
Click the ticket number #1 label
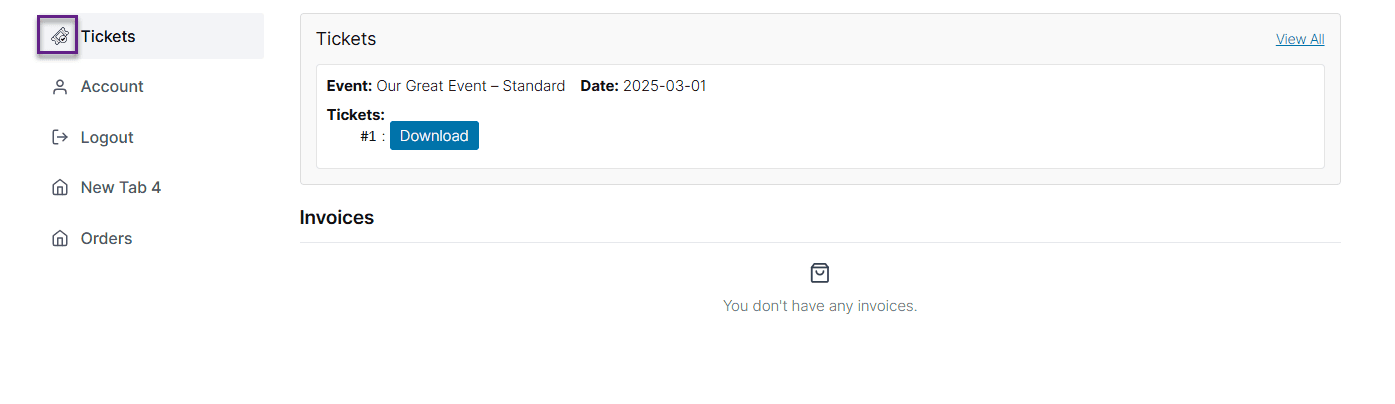[369, 136]
